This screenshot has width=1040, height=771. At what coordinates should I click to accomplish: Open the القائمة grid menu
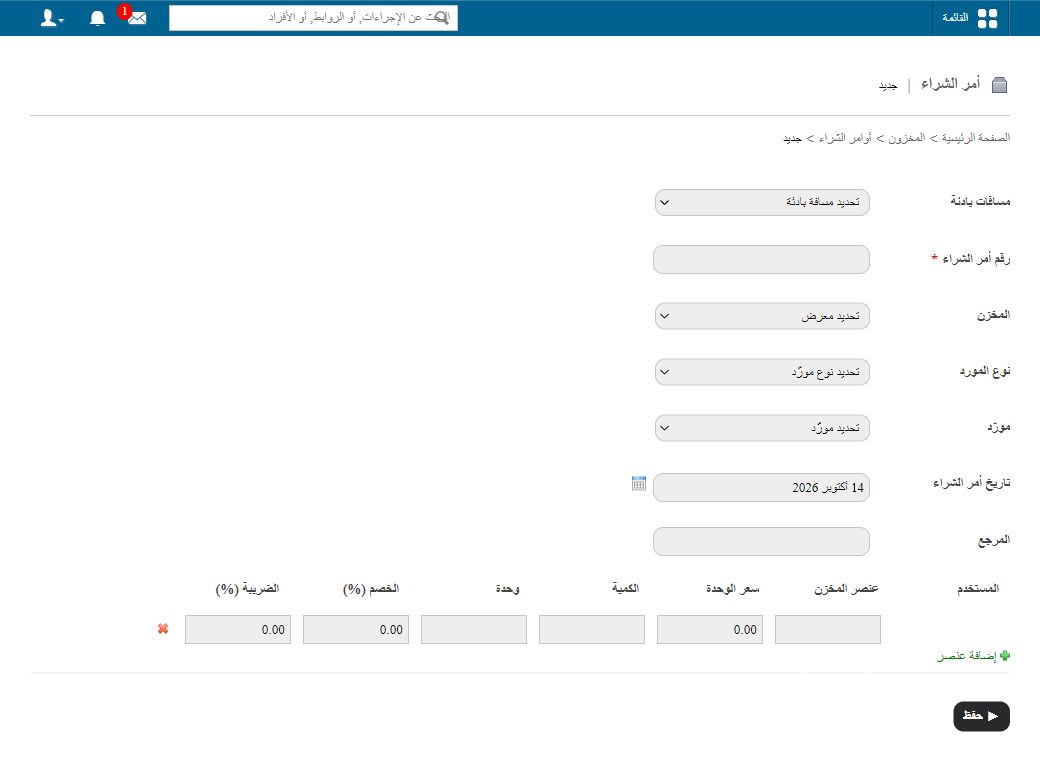point(970,18)
